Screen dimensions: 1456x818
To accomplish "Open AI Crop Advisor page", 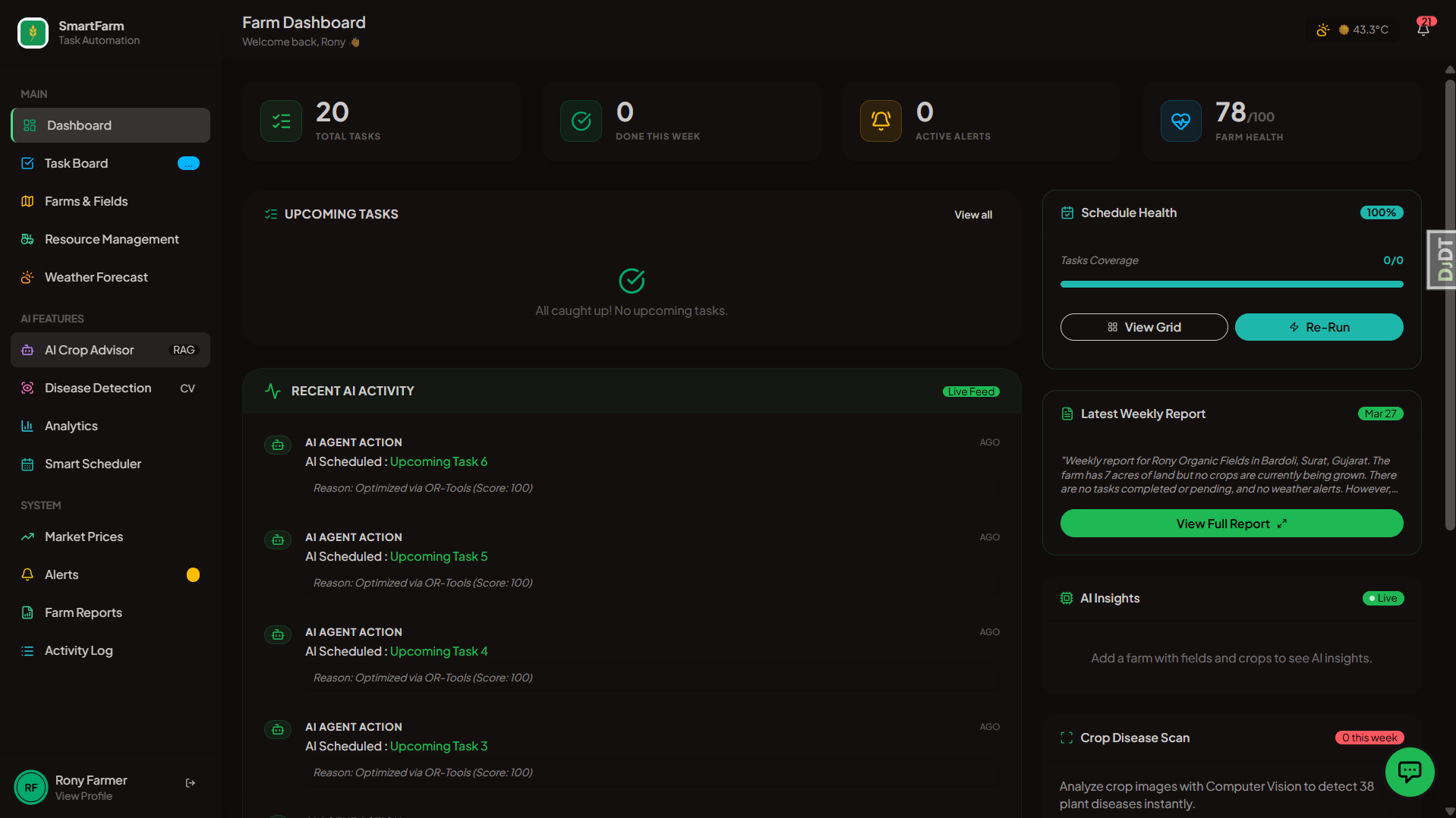I will [89, 350].
